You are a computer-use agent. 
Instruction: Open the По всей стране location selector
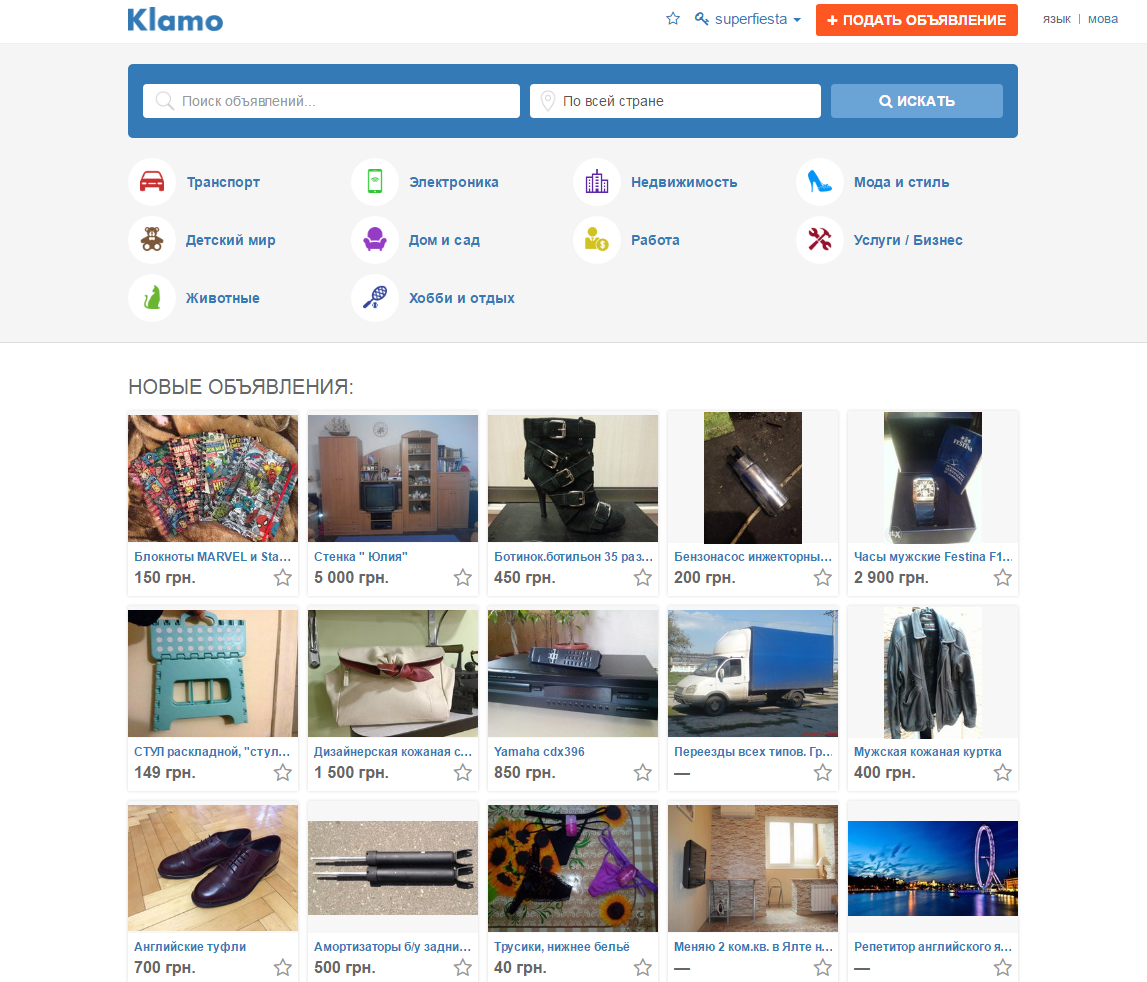pyautogui.click(x=675, y=101)
